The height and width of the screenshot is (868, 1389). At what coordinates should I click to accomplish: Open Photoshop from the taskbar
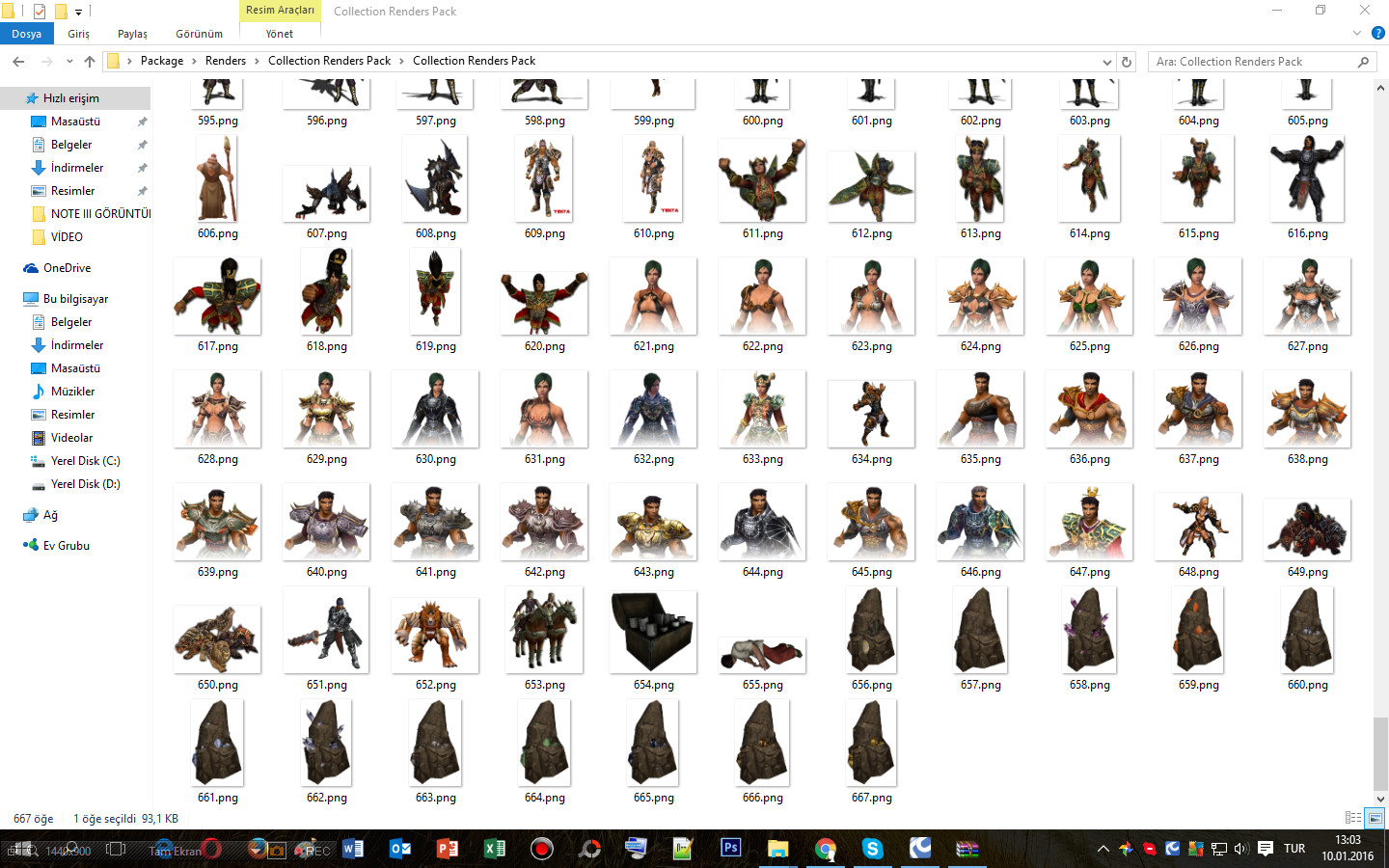tap(731, 848)
